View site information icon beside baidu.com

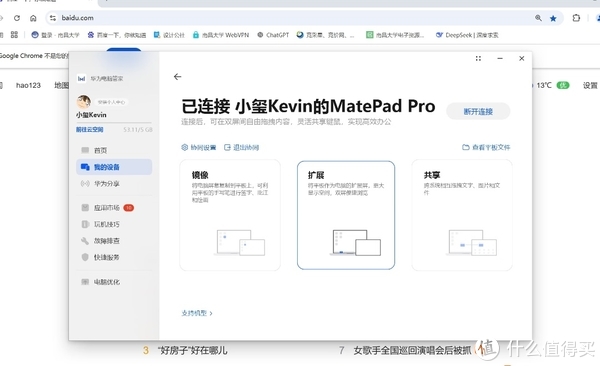pos(53,18)
